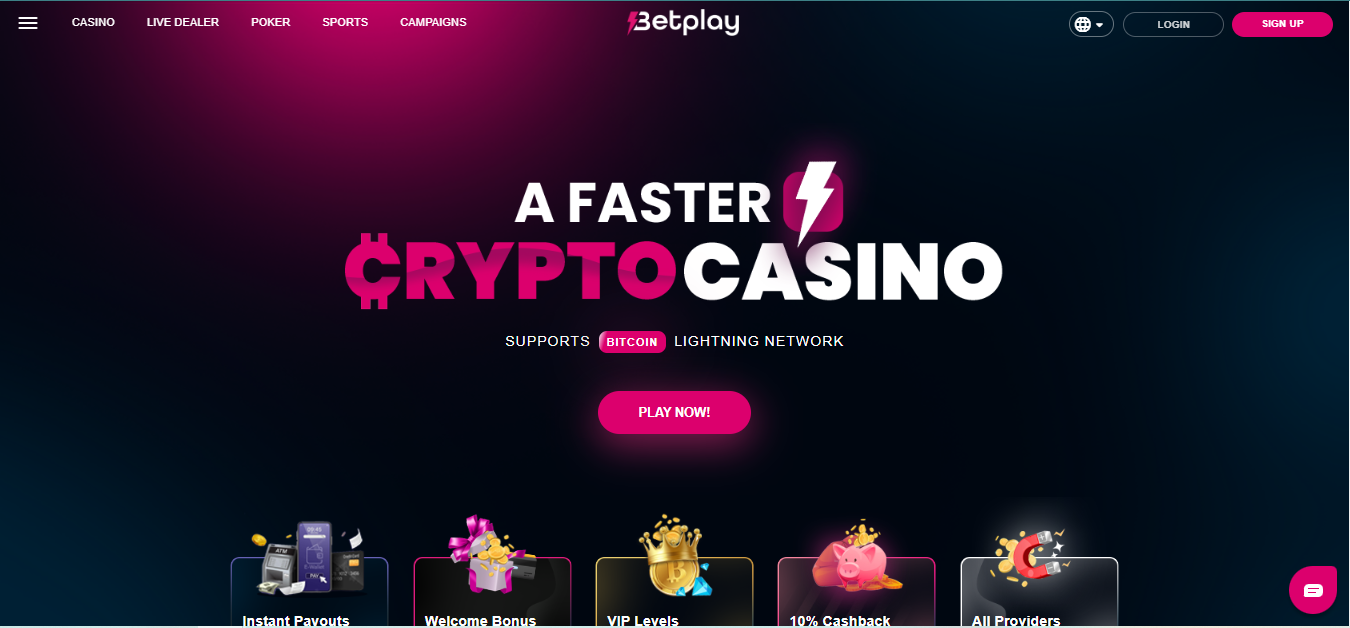Click the Sign Up button

pos(1282,24)
